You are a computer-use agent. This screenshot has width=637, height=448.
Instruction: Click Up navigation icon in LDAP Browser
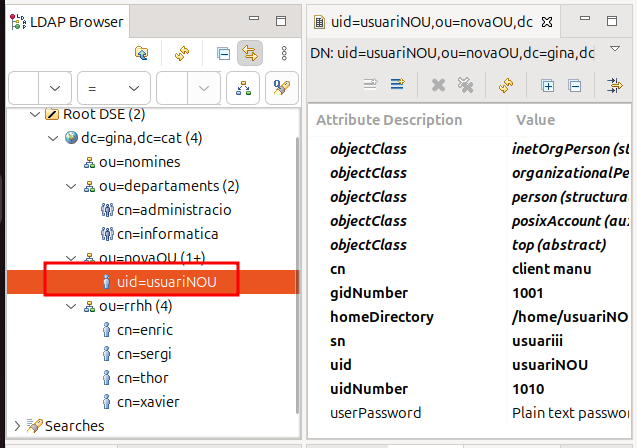[x=142, y=54]
